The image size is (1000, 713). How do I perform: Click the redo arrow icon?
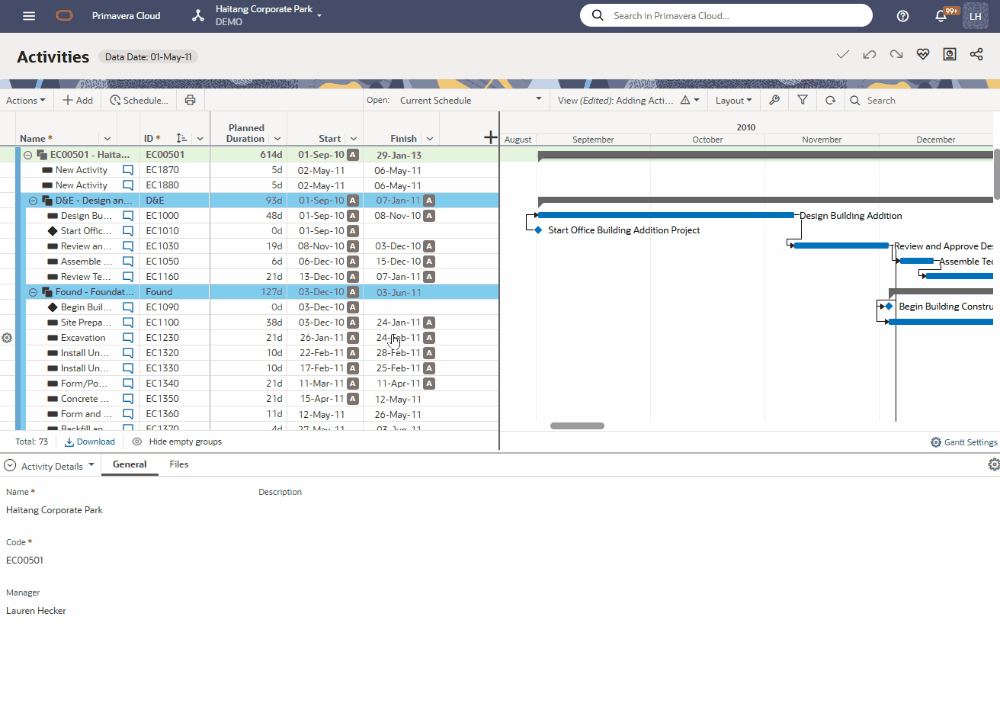pyautogui.click(x=896, y=55)
